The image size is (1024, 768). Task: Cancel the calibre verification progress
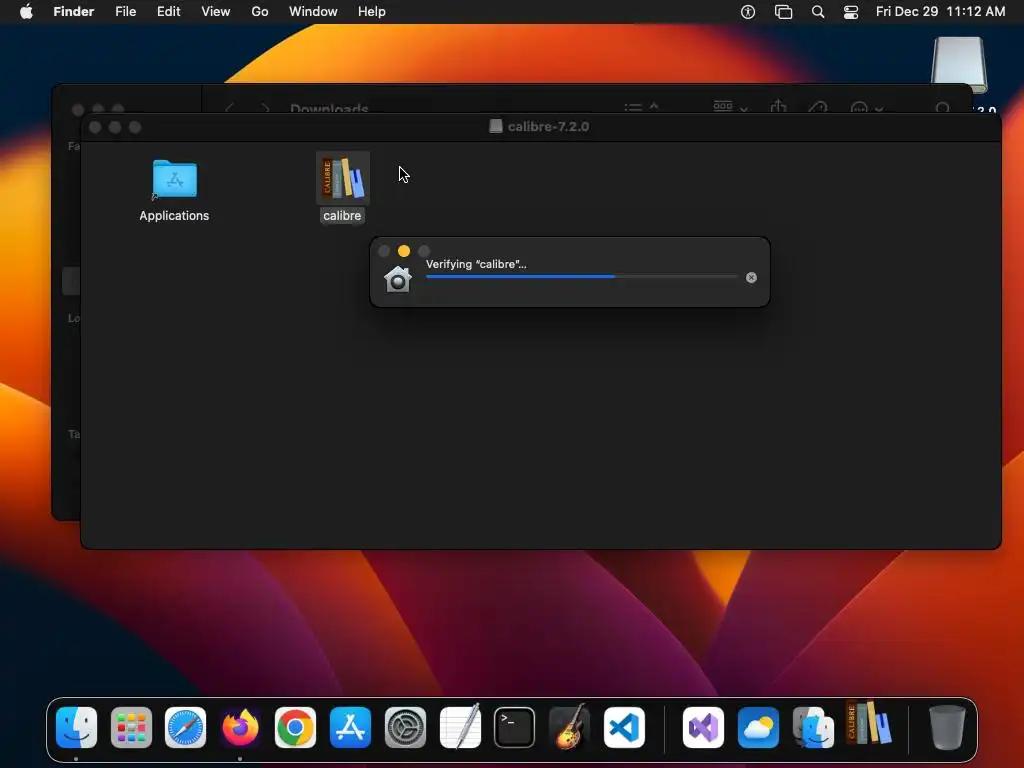tap(751, 278)
